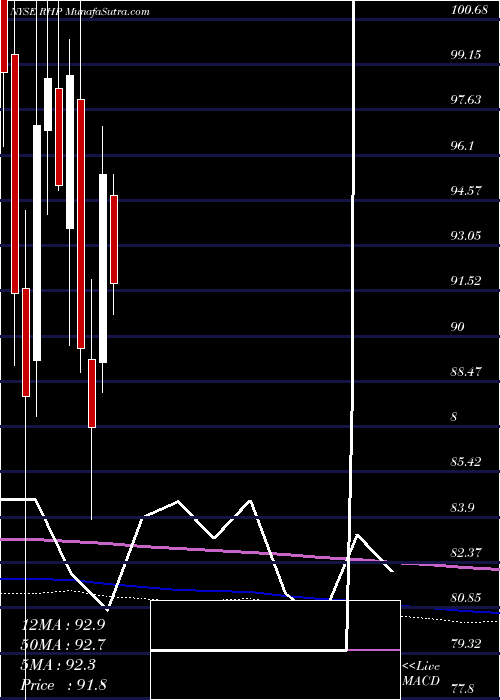Click the 97.63 price axis label
Viewport: 500px width, 700px height.
pyautogui.click(x=466, y=100)
